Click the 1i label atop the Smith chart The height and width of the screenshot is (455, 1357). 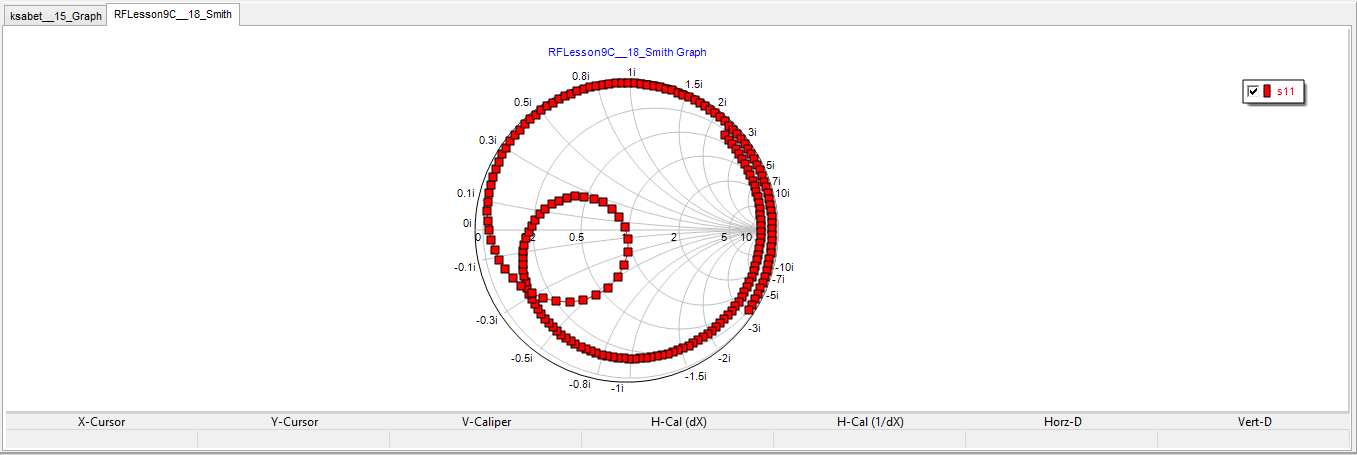click(631, 72)
